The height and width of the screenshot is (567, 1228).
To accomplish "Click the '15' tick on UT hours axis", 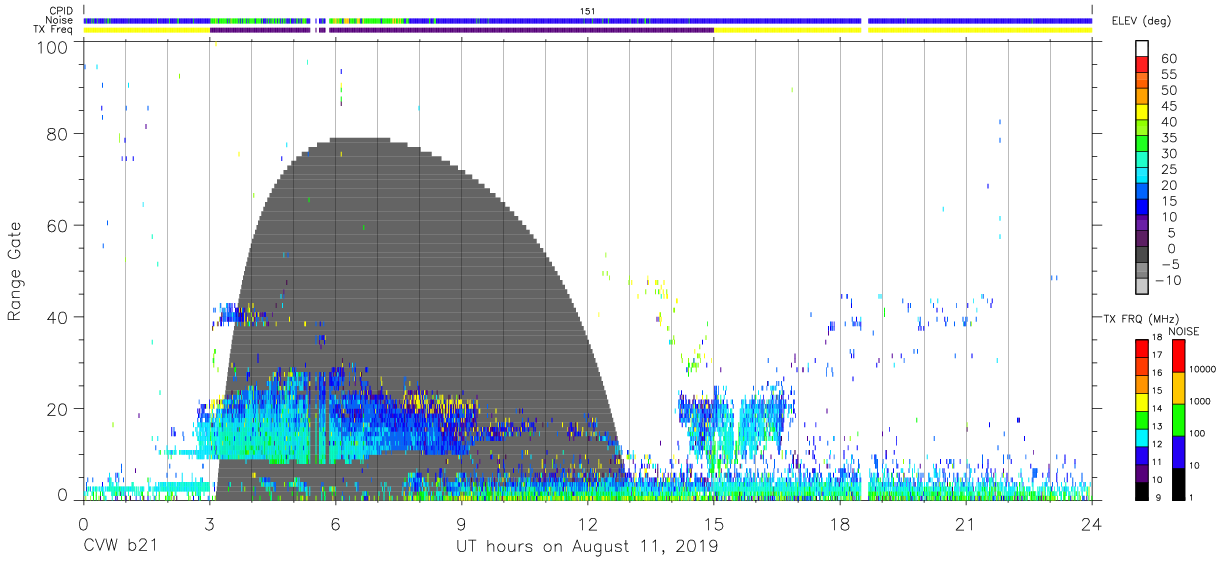I will tap(714, 524).
